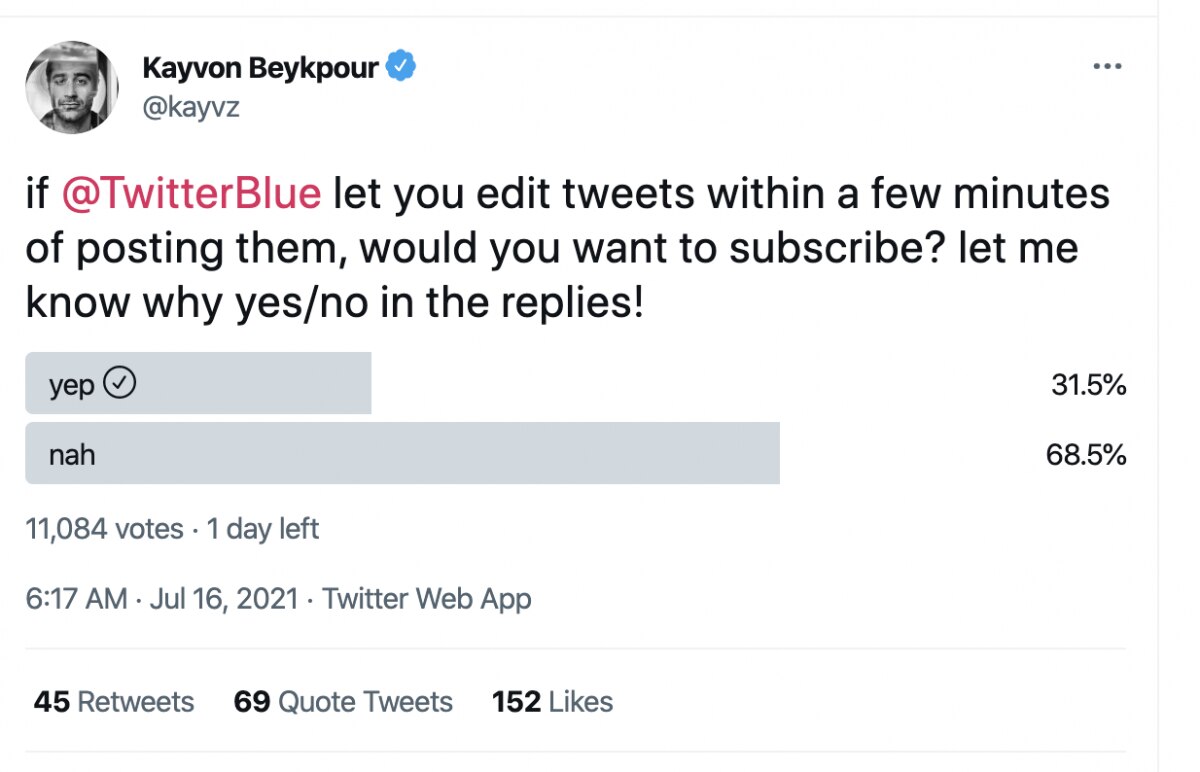
Task: Open the Twitter Web App source link
Action: [427, 599]
